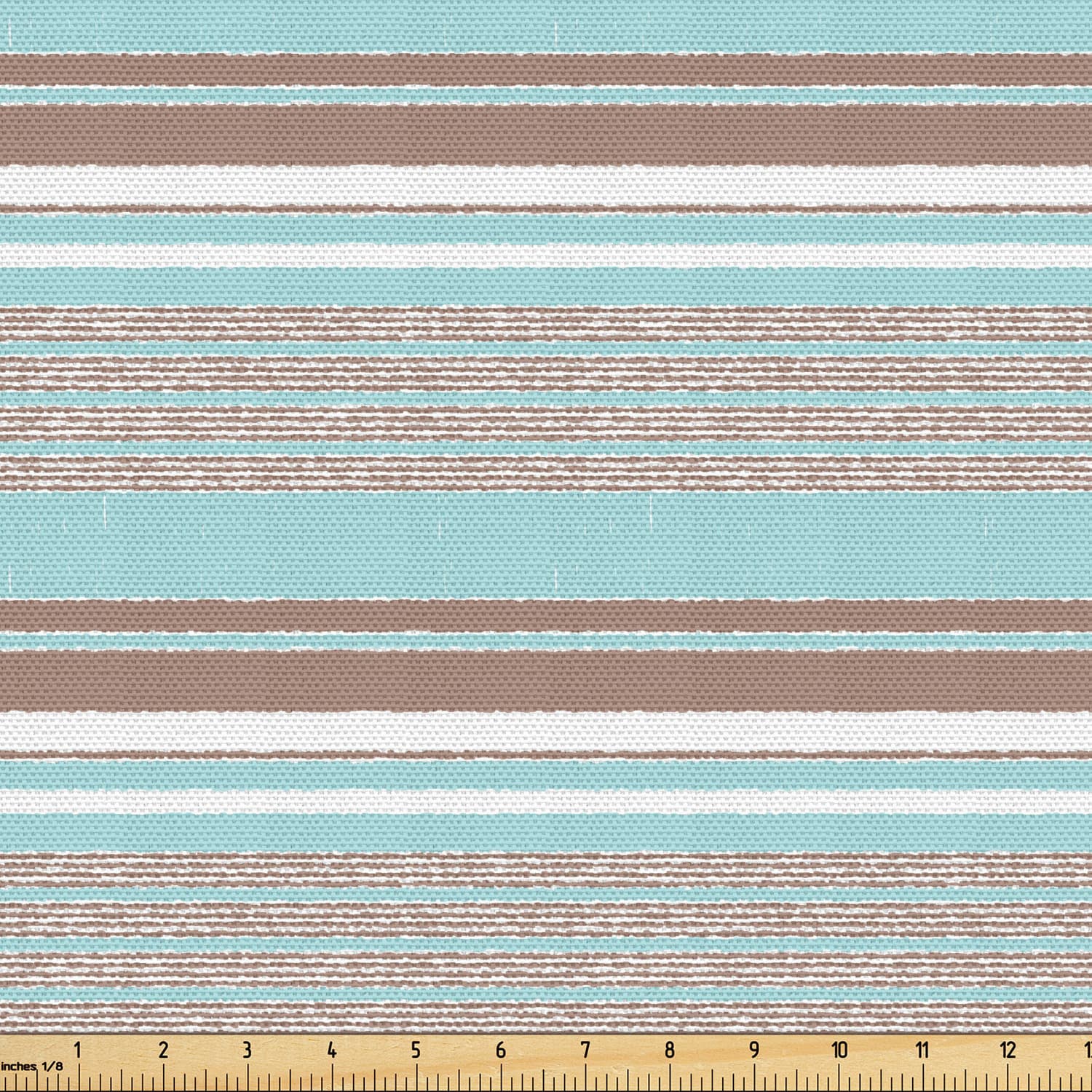Image resolution: width=1092 pixels, height=1092 pixels.
Task: Click the number 5 on the ruler
Action: (x=416, y=1049)
